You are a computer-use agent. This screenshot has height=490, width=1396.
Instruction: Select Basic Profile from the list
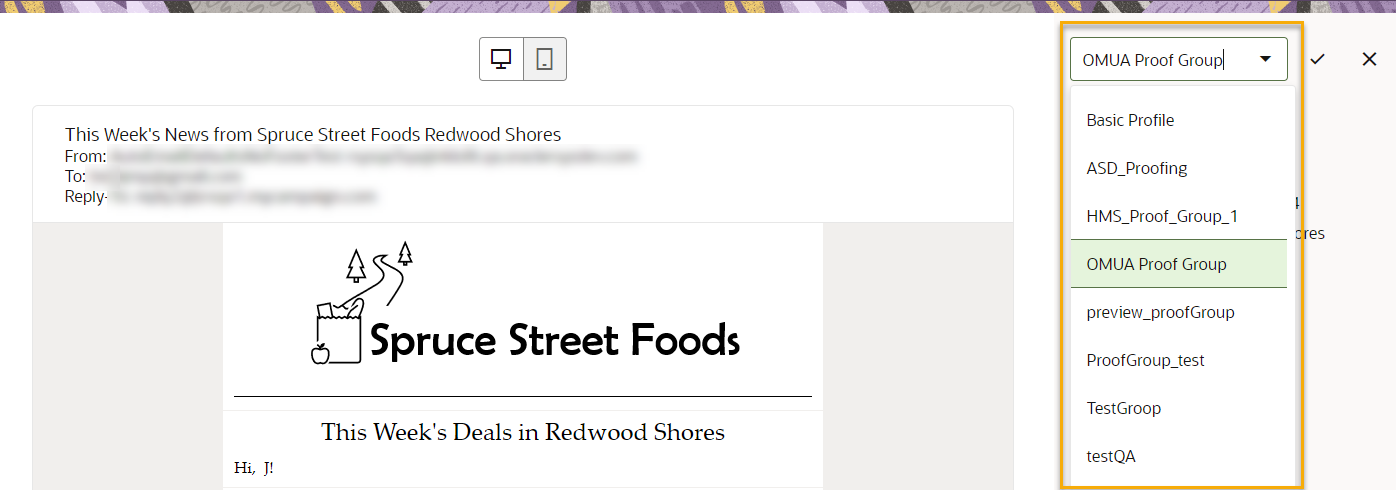(x=1130, y=120)
